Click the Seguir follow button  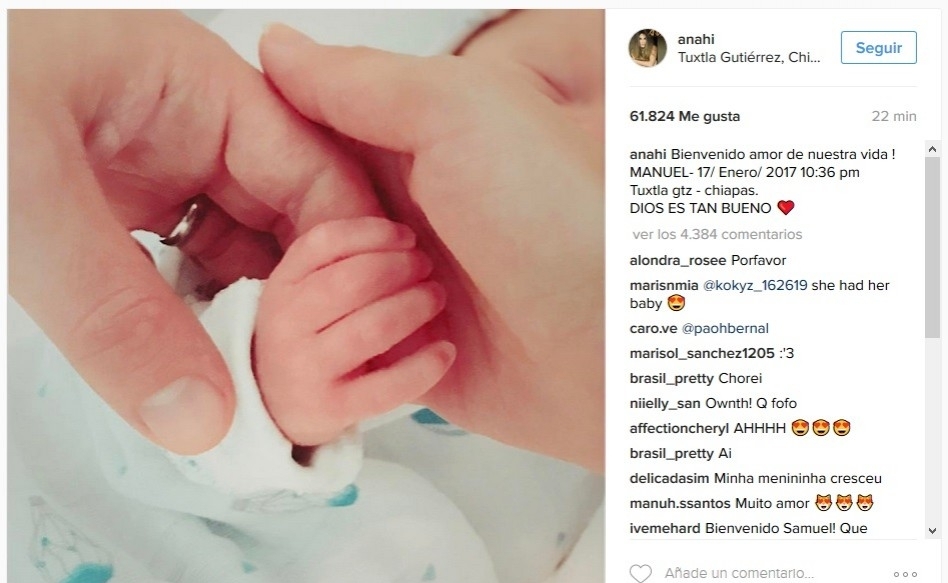tap(878, 48)
